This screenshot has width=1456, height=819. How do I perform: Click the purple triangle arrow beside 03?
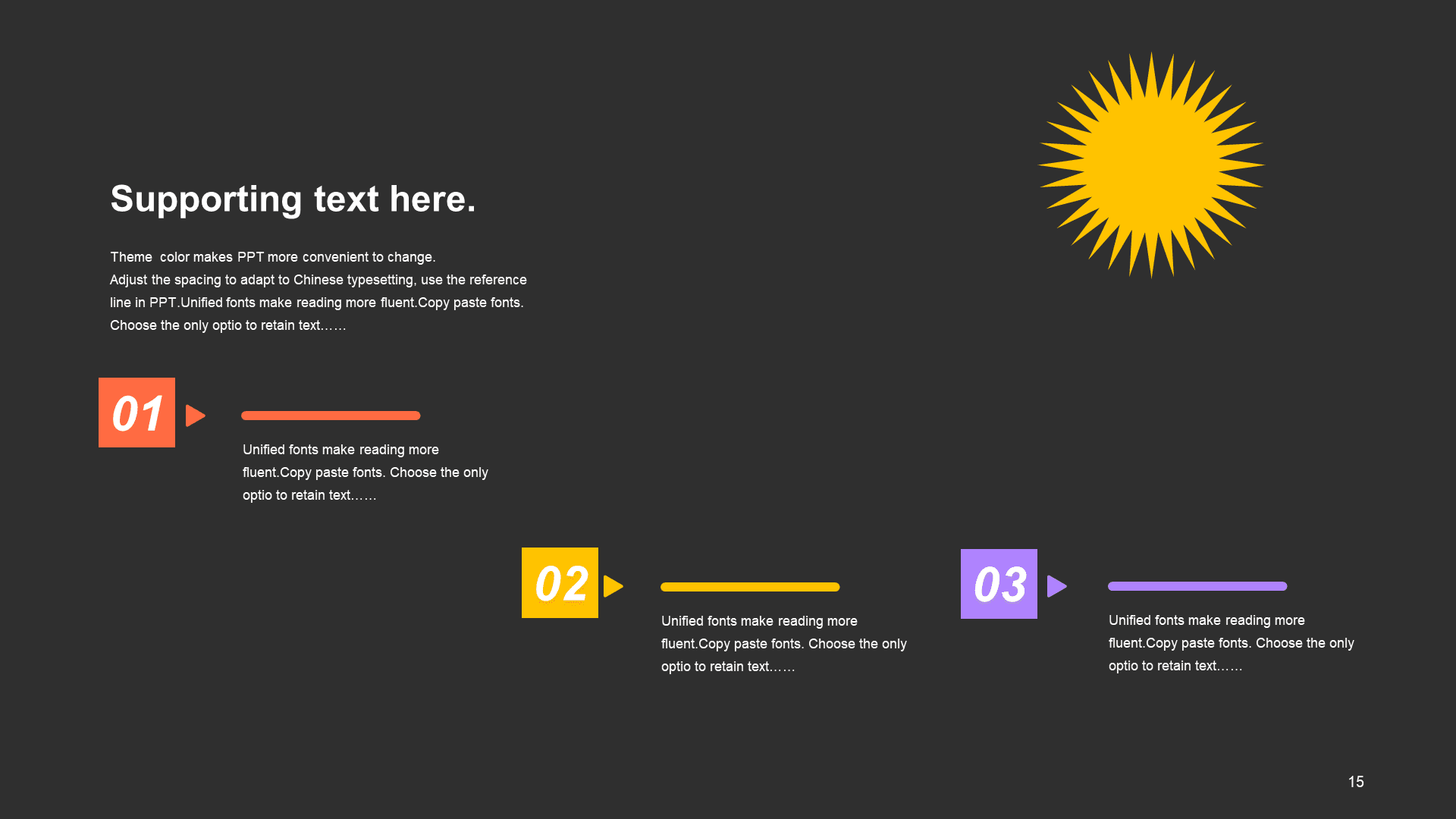pyautogui.click(x=1057, y=586)
